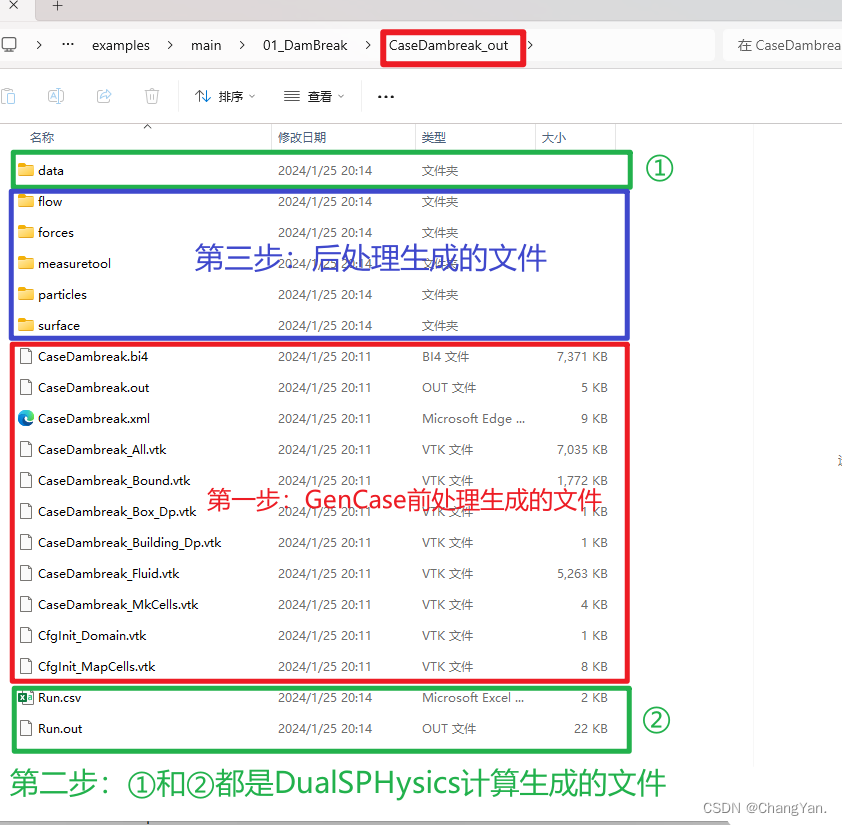Image resolution: width=842 pixels, height=825 pixels.
Task: Close the current tab
Action: (14, 5)
